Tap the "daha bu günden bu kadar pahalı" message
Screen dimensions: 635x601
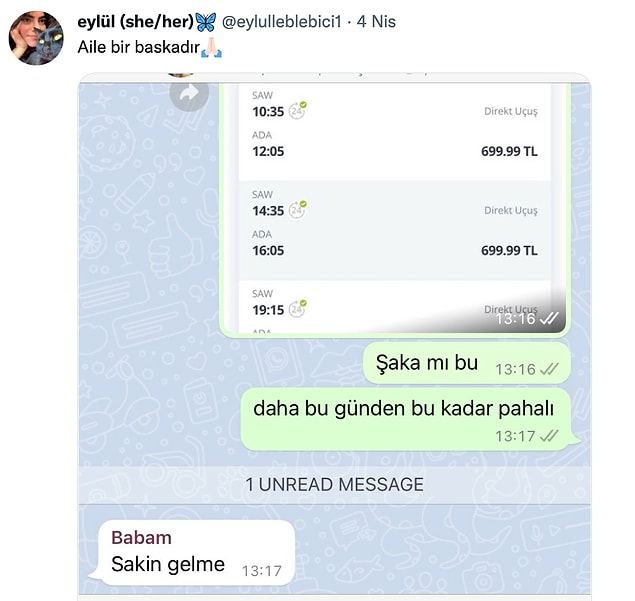[407, 419]
